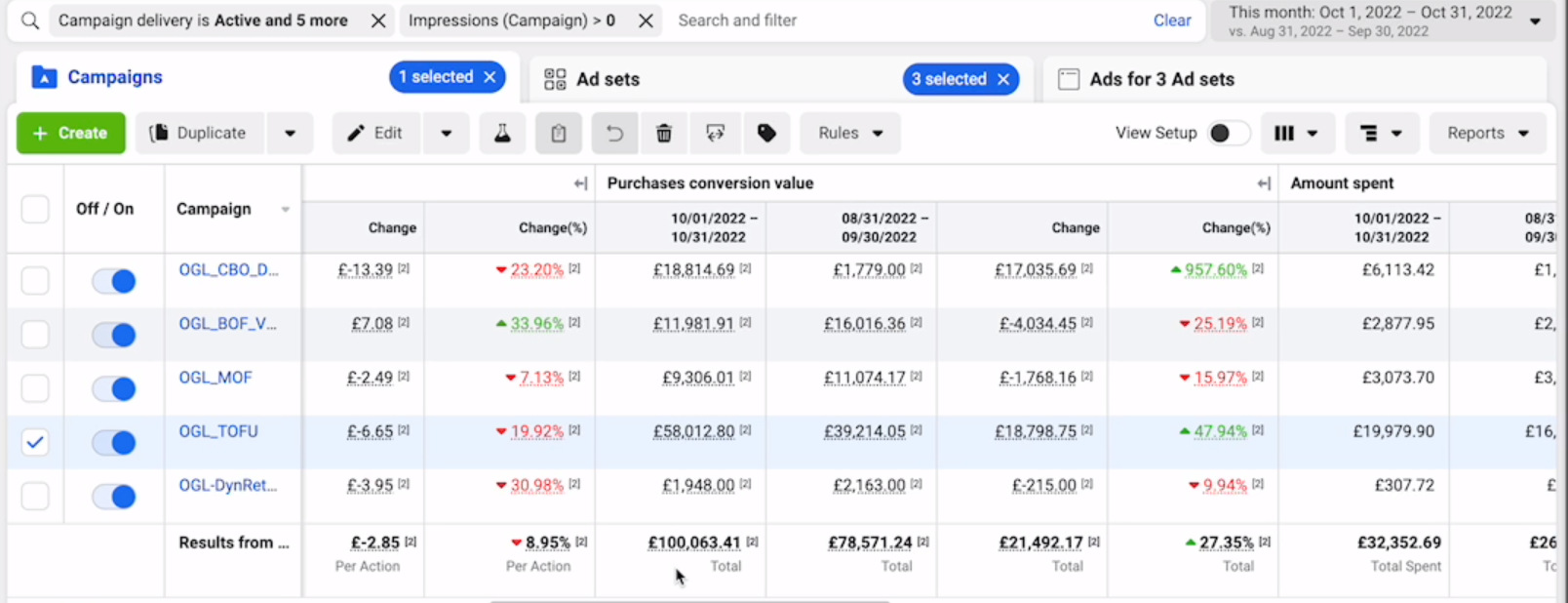Click the £18,814.69 purchases value
The height and width of the screenshot is (603, 1568).
(x=694, y=270)
